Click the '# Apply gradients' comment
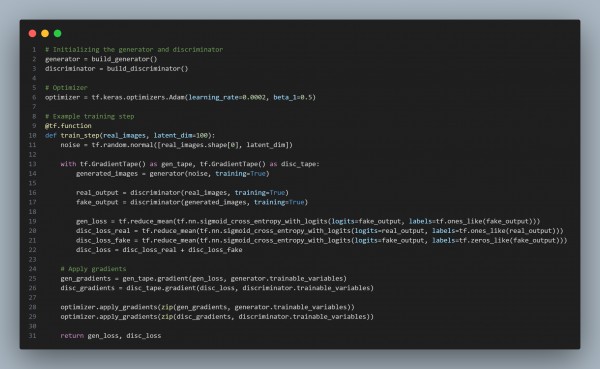Screen dimensions: 600x369 click(93, 269)
